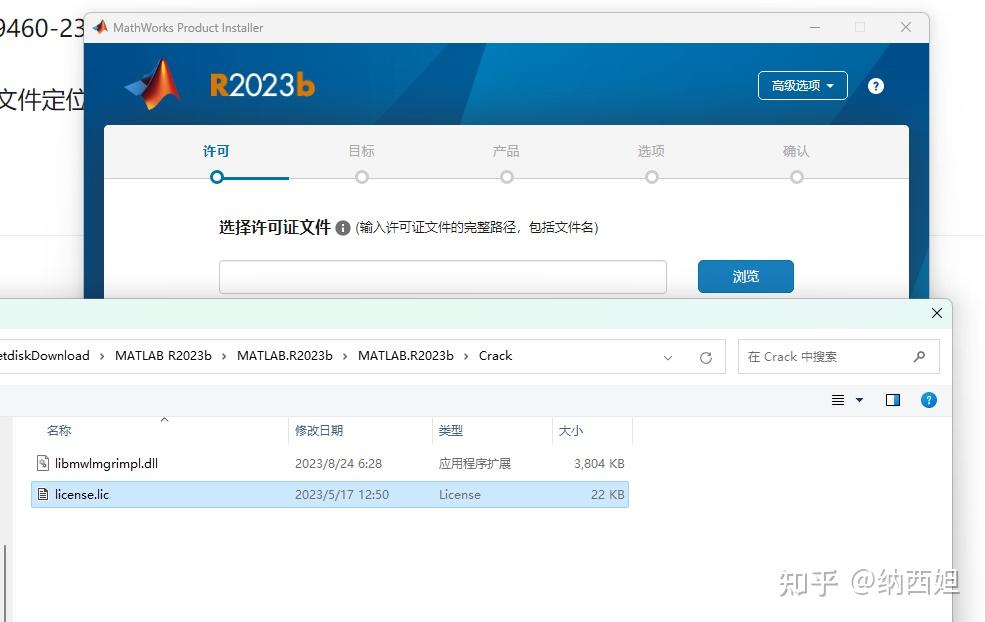Viewport: 985px width, 622px height.
Task: Toggle the preview pane icon
Action: tap(893, 400)
